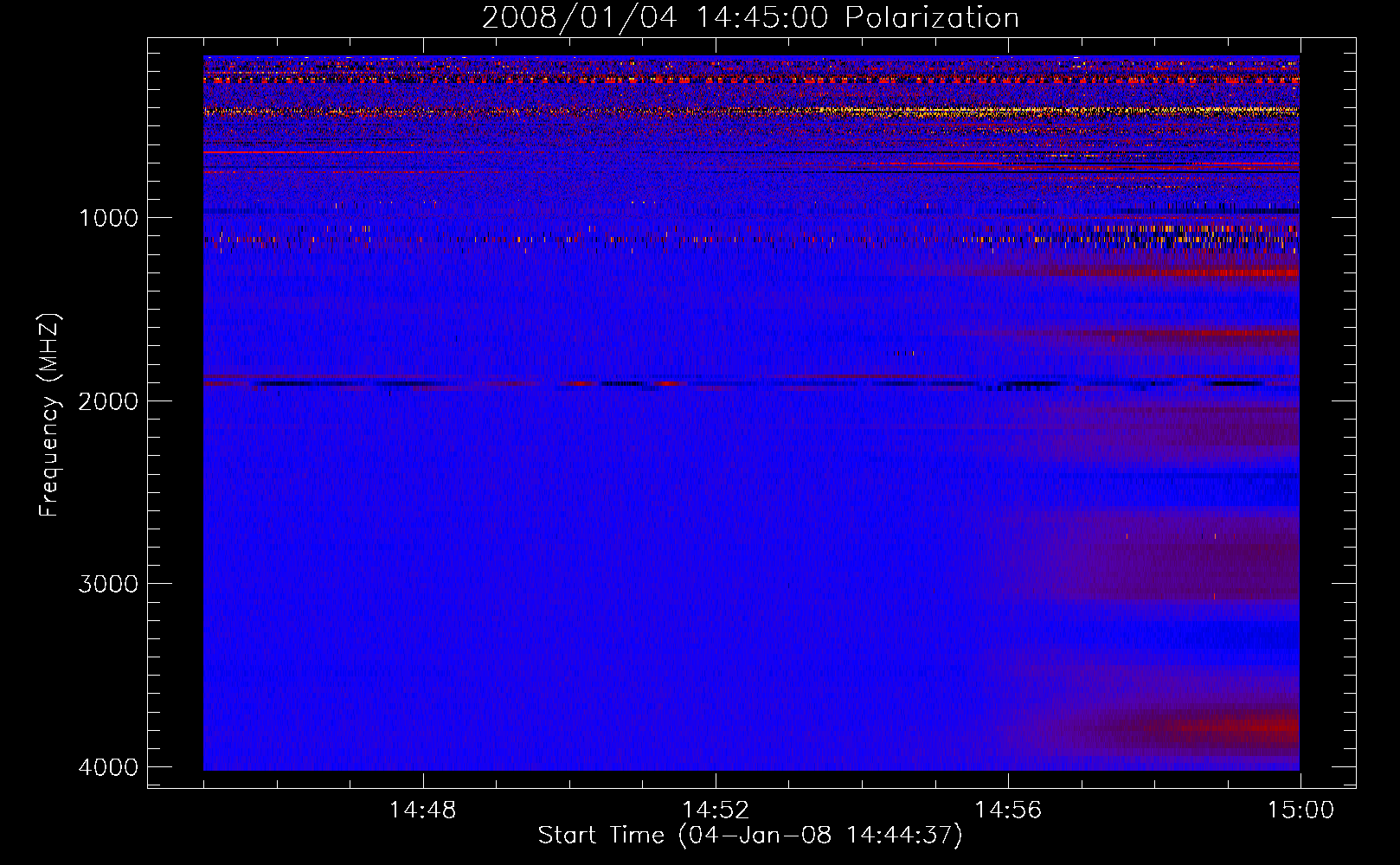Click the 1000 frequency tick label
The width and height of the screenshot is (1400, 865).
tap(108, 217)
